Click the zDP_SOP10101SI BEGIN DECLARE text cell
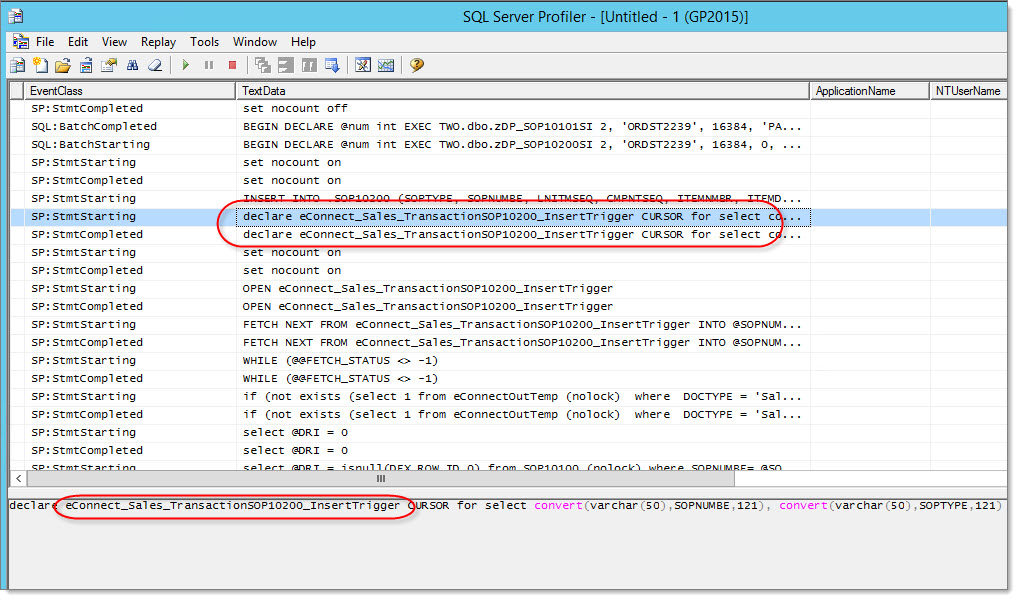Viewport: 1018px width, 600px height. (523, 127)
